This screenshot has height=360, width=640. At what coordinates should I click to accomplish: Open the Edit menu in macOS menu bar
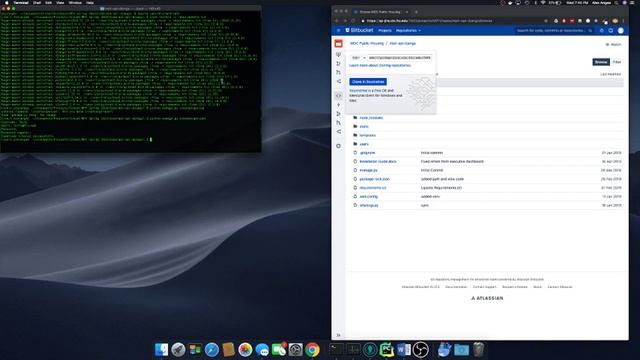(x=49, y=2)
